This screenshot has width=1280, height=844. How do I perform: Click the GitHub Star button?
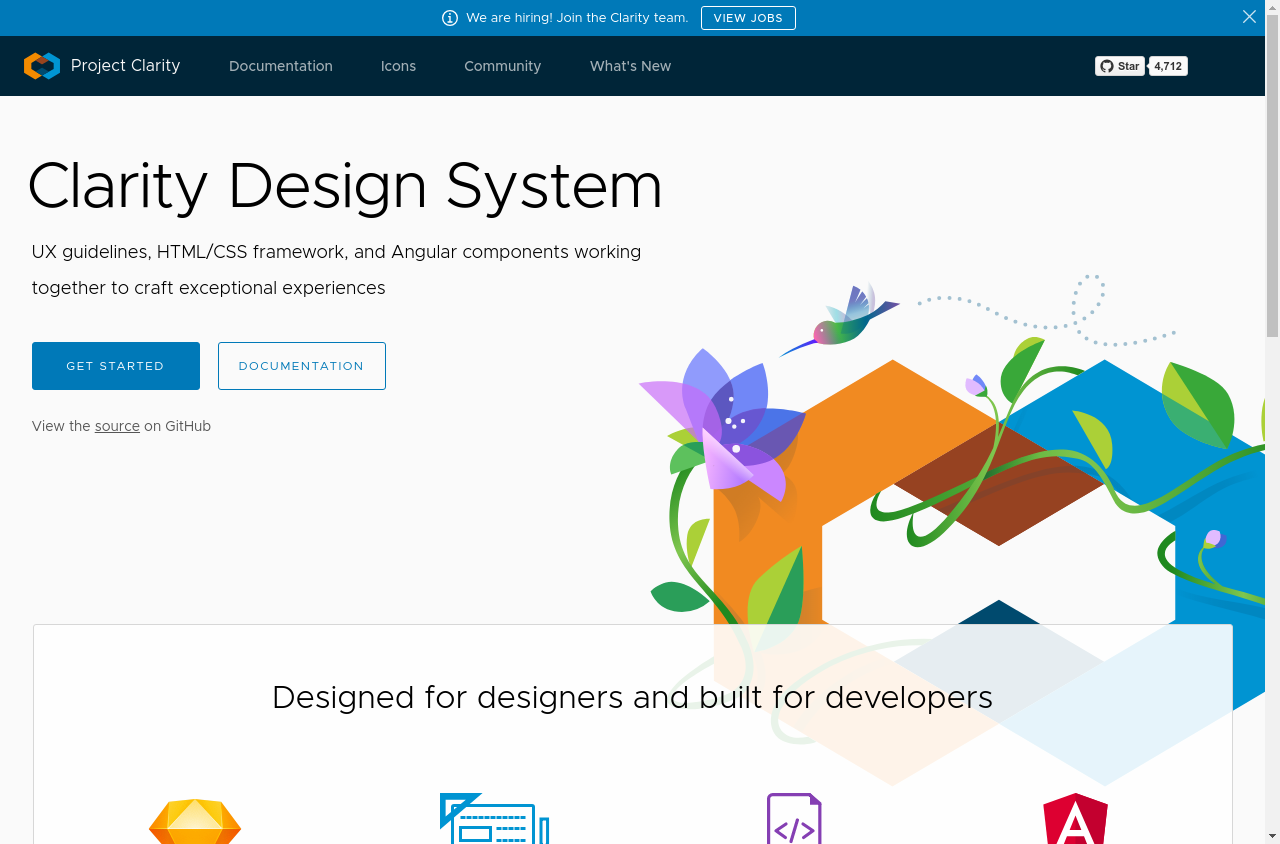click(x=1120, y=66)
